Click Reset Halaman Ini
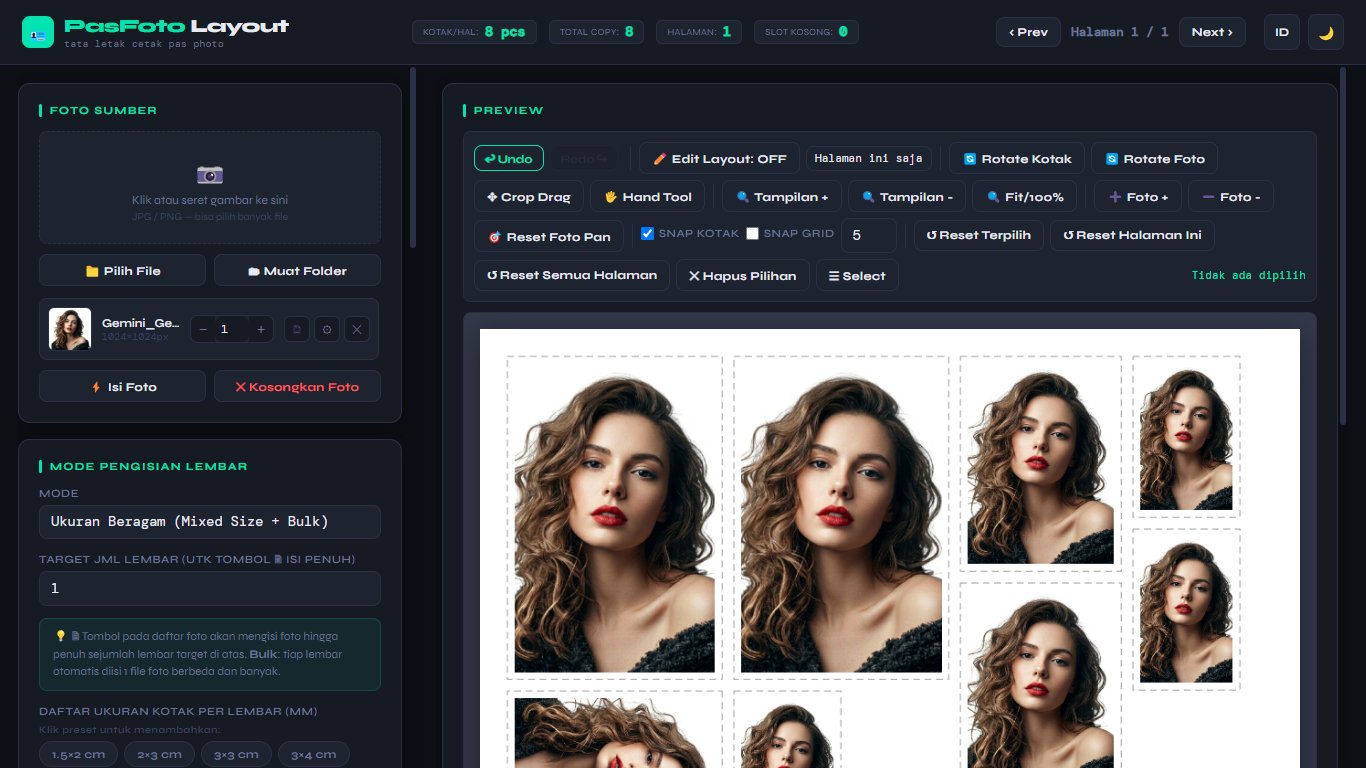The height and width of the screenshot is (768, 1366). coord(1132,236)
